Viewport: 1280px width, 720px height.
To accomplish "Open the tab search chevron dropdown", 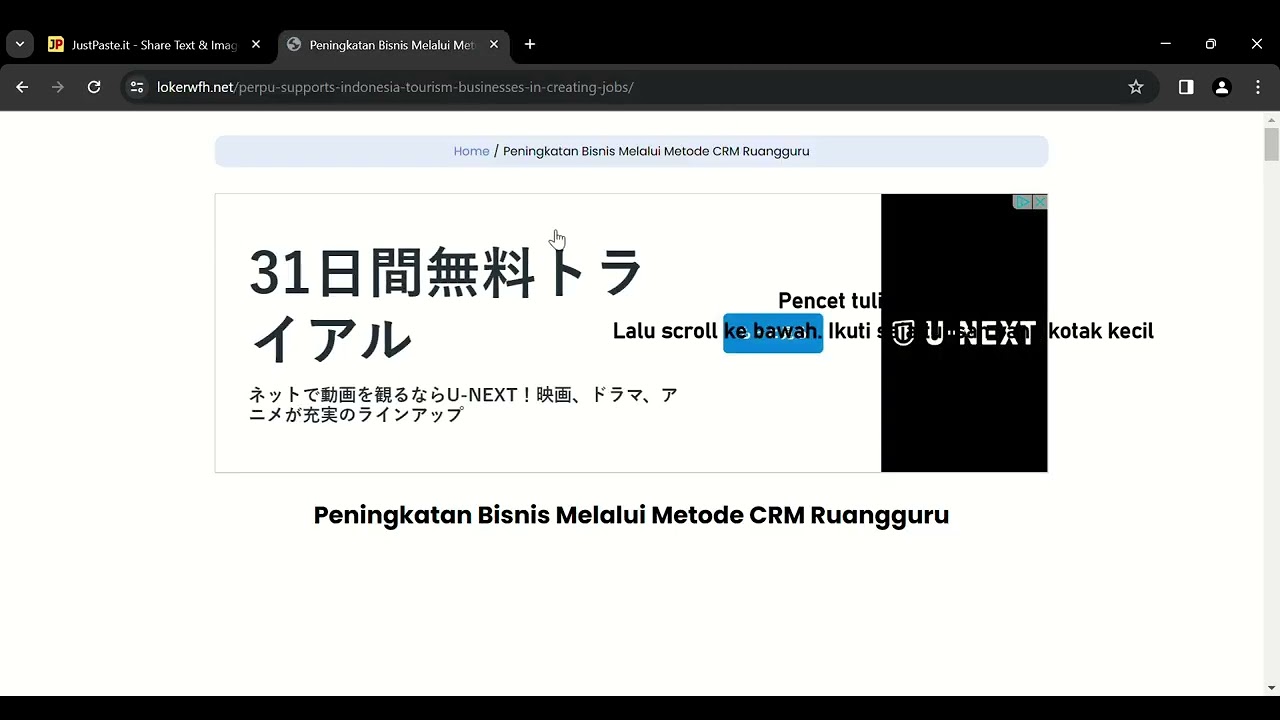I will tap(20, 44).
